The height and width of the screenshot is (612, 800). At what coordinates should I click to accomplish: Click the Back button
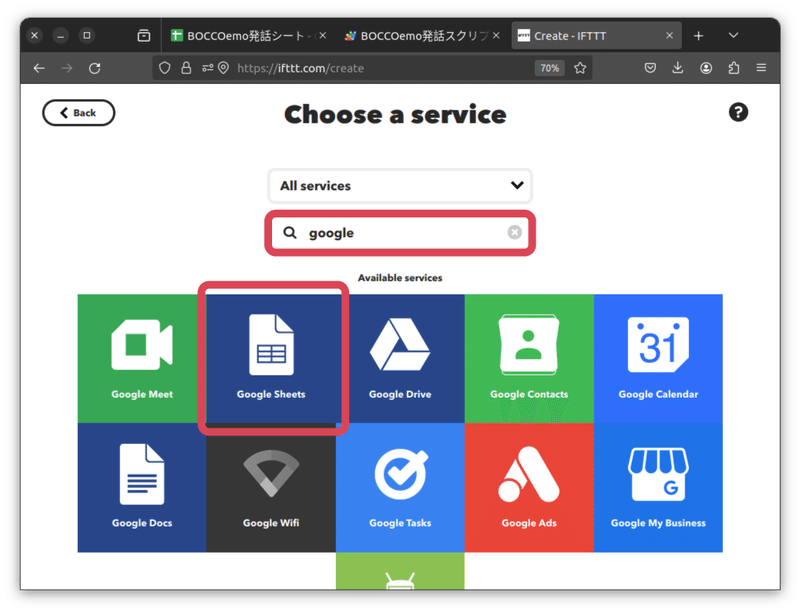tap(79, 113)
